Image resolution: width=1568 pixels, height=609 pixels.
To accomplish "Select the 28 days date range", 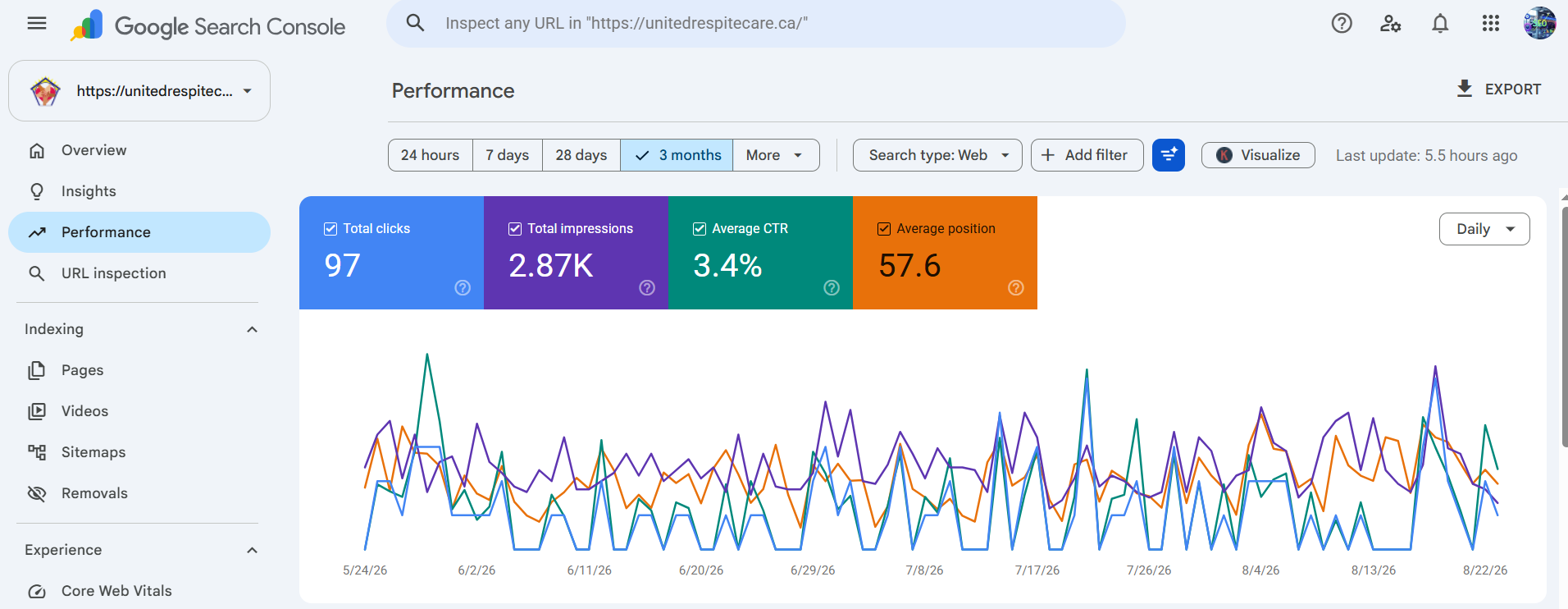I will [x=581, y=155].
